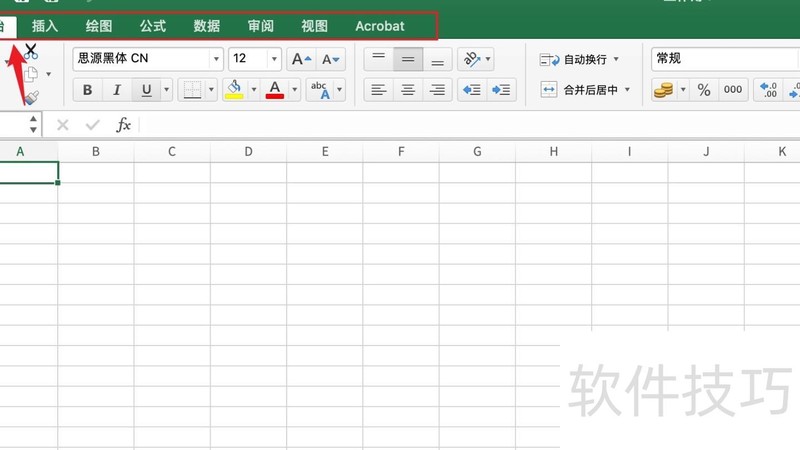The width and height of the screenshot is (800, 450).
Task: Click the phonetic guide abc icon
Action: [x=320, y=90]
